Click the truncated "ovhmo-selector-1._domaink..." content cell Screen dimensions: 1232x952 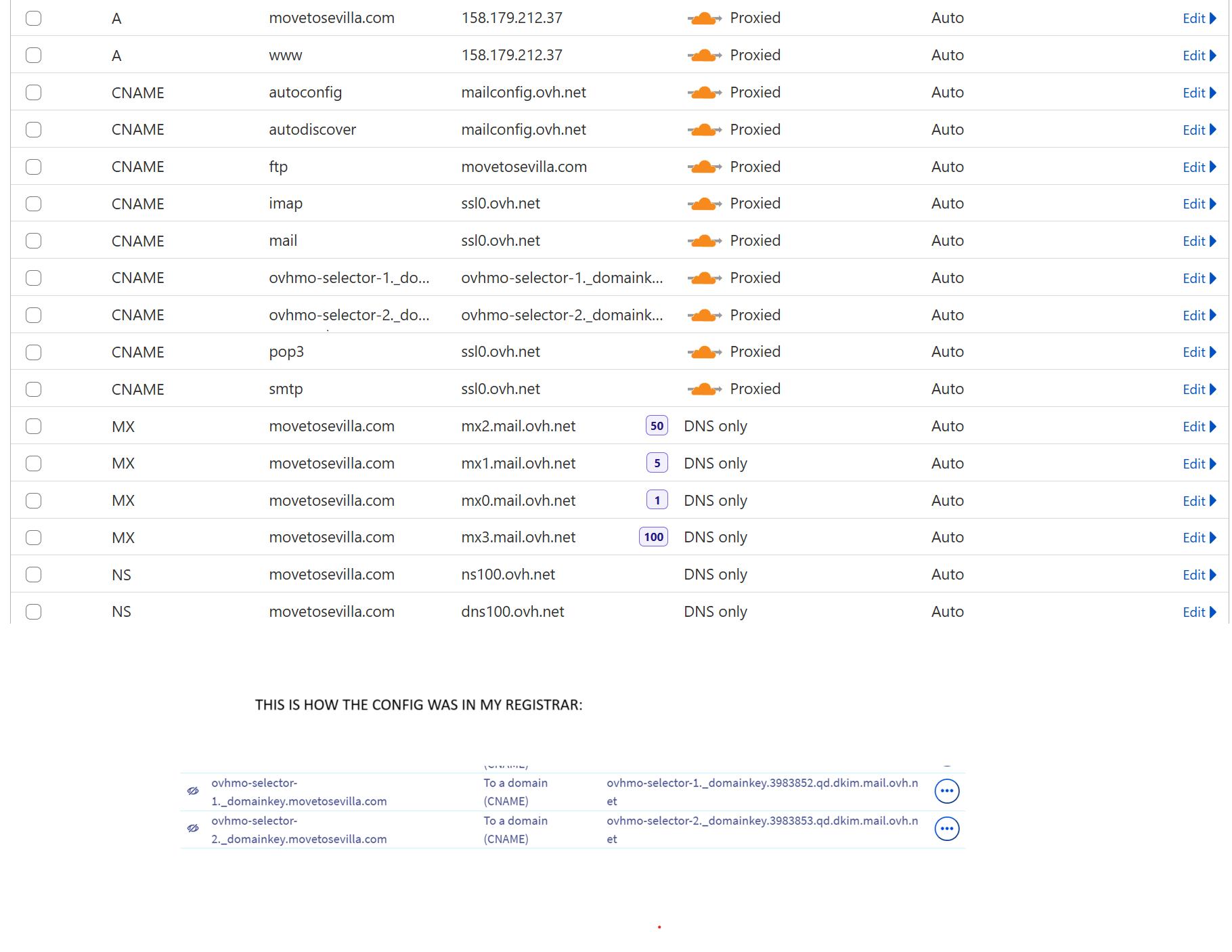pyautogui.click(x=562, y=278)
